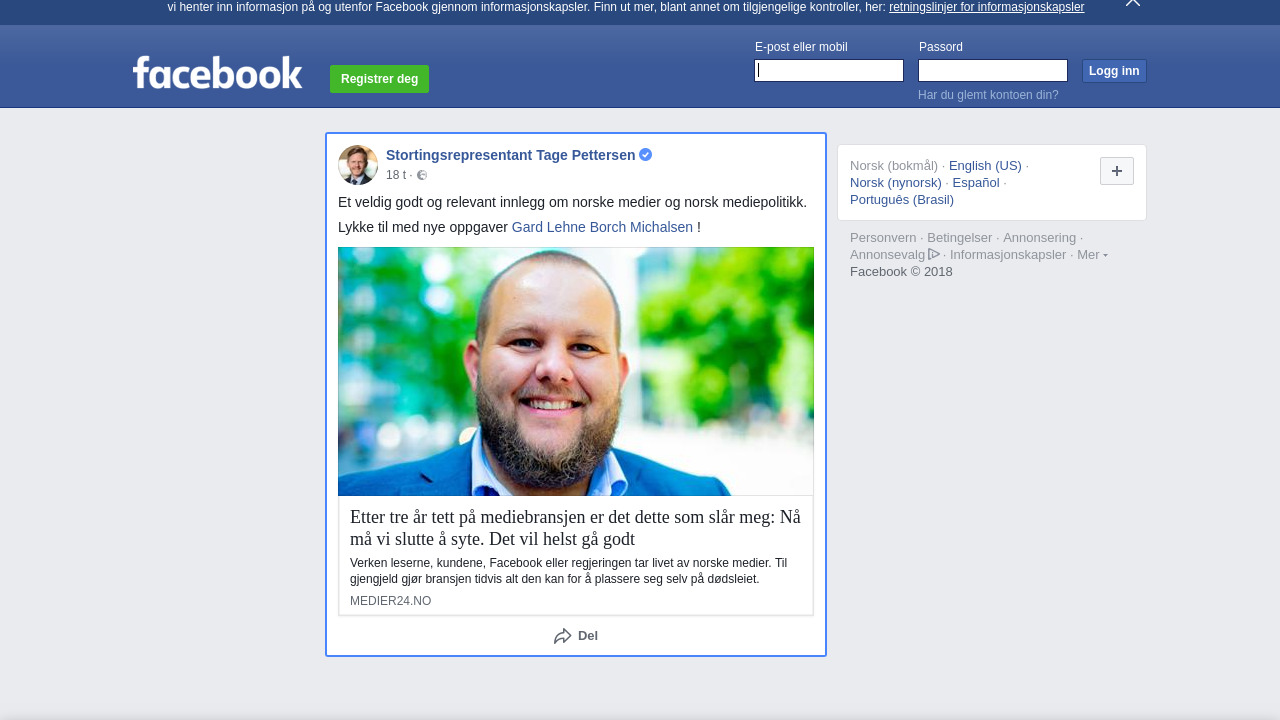Switch language to English (US)
Viewport: 1280px width, 720px height.
click(x=985, y=165)
